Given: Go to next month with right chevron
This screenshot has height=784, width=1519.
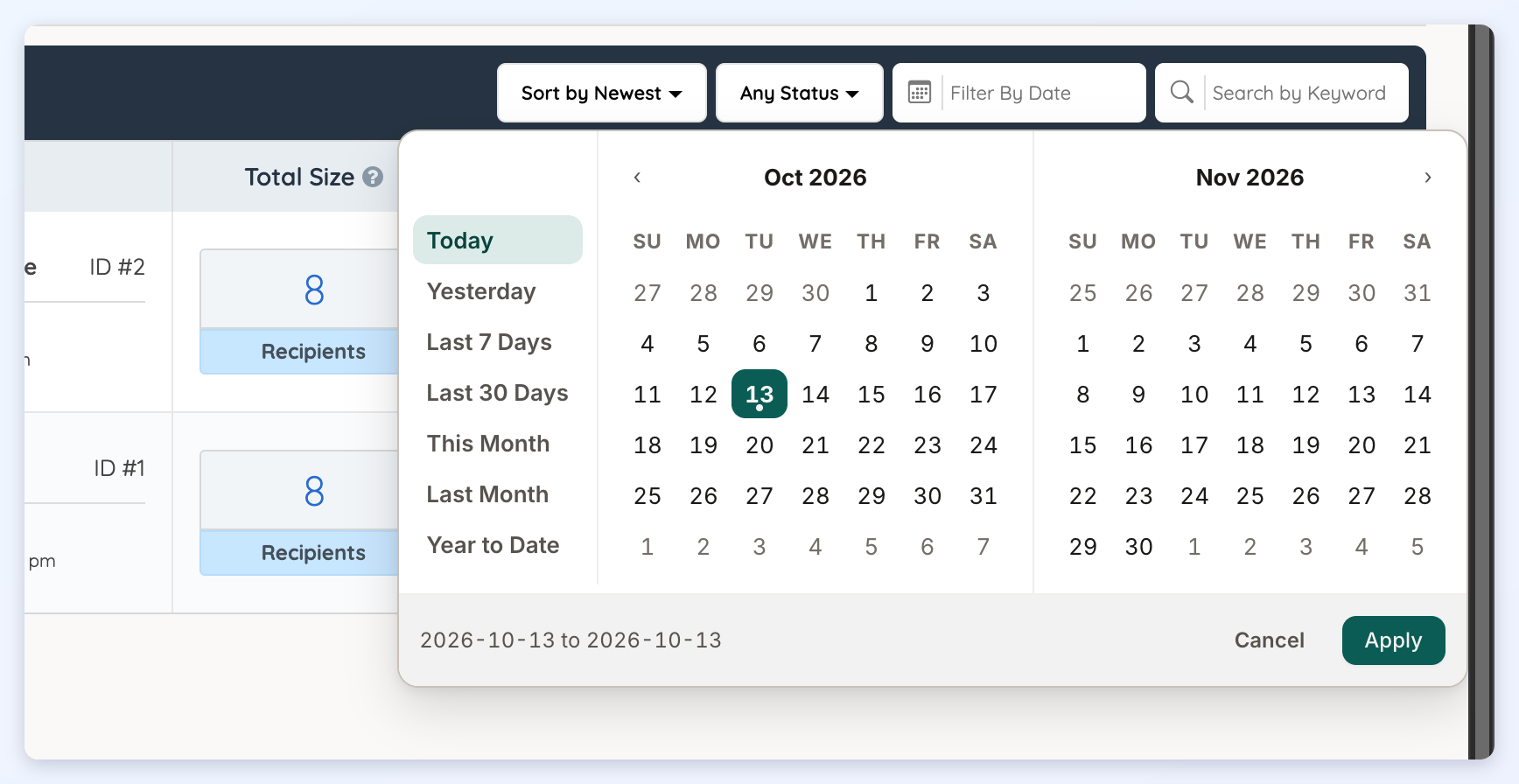Looking at the screenshot, I should pos(1427,178).
